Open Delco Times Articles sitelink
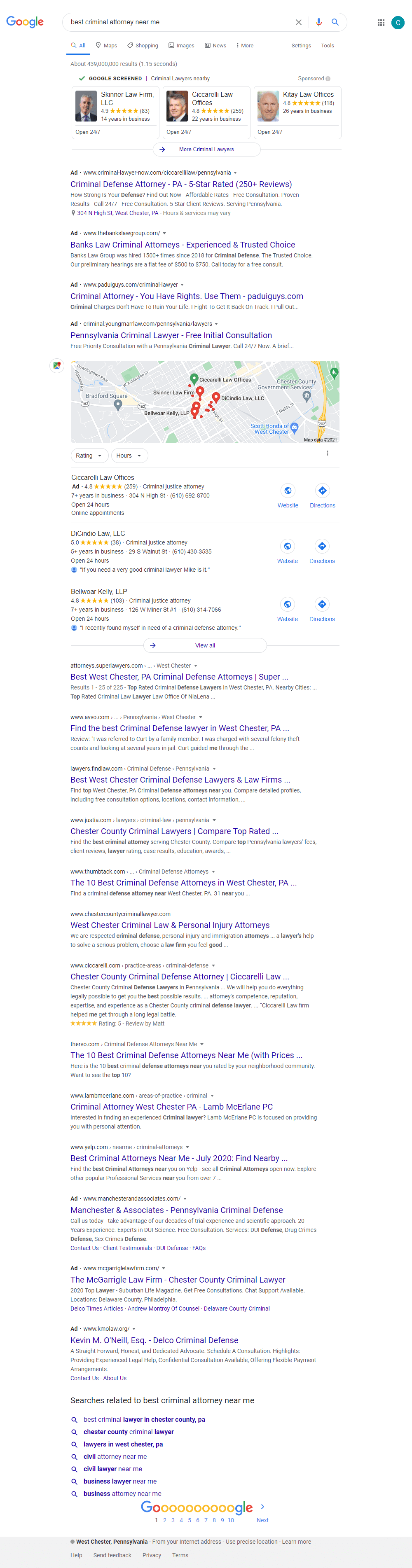The height and width of the screenshot is (1568, 412). click(x=97, y=1309)
